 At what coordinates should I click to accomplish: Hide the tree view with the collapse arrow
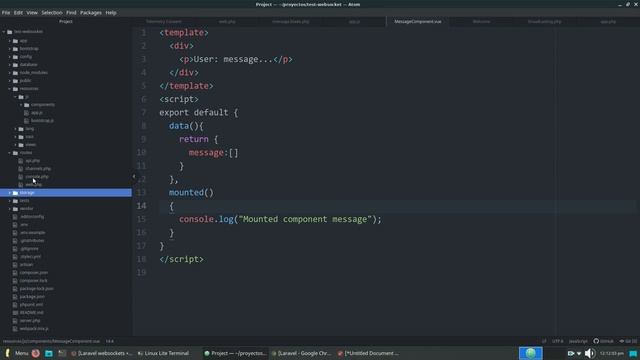coord(134,176)
